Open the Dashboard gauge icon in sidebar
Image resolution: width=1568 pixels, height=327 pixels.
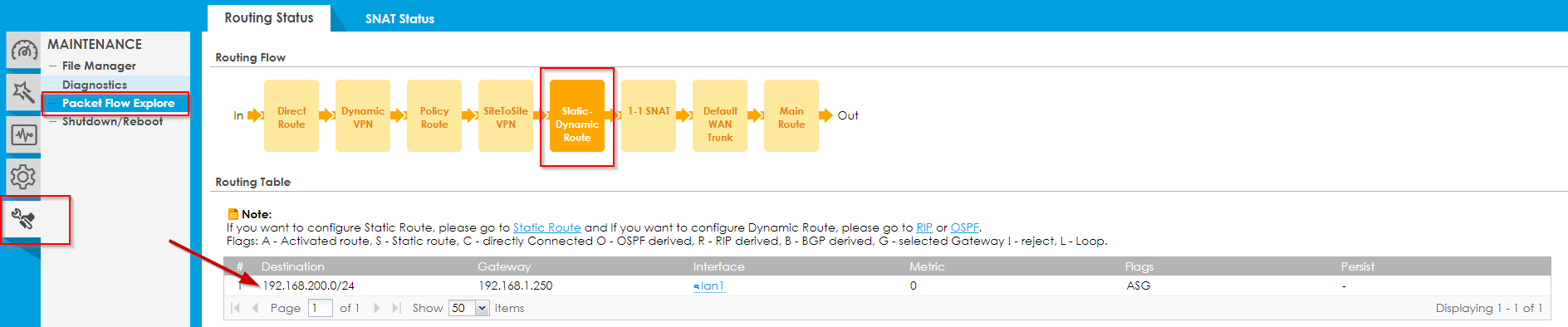(x=23, y=51)
